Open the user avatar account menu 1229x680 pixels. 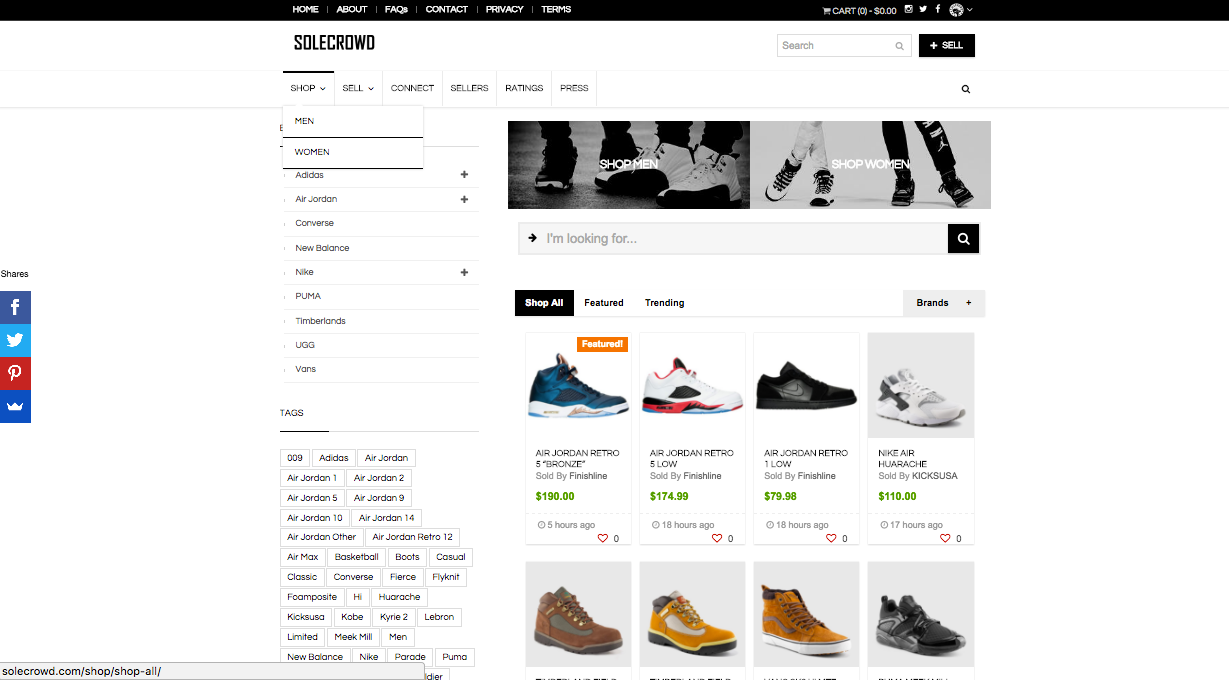960,10
